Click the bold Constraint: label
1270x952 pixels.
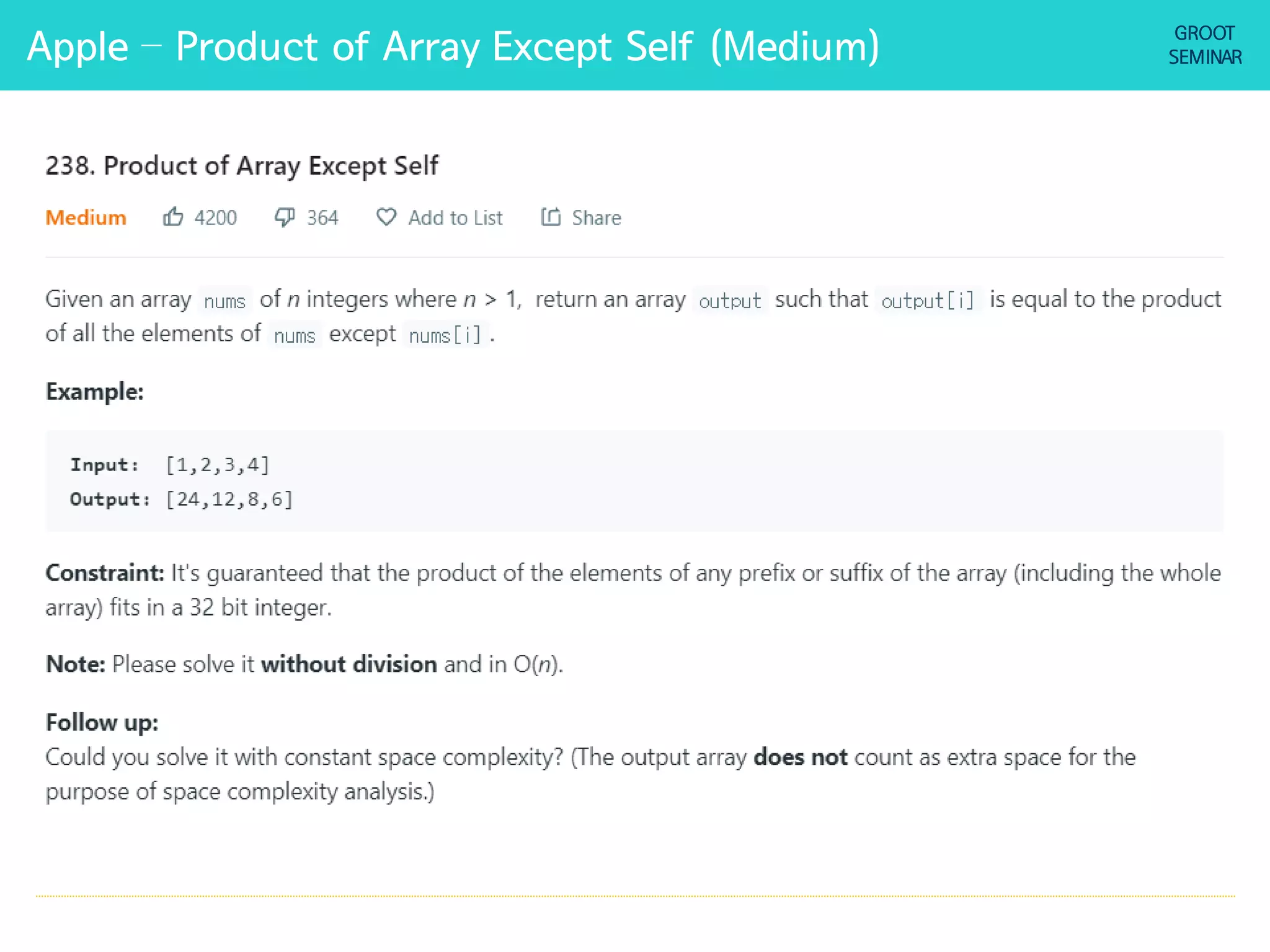105,573
